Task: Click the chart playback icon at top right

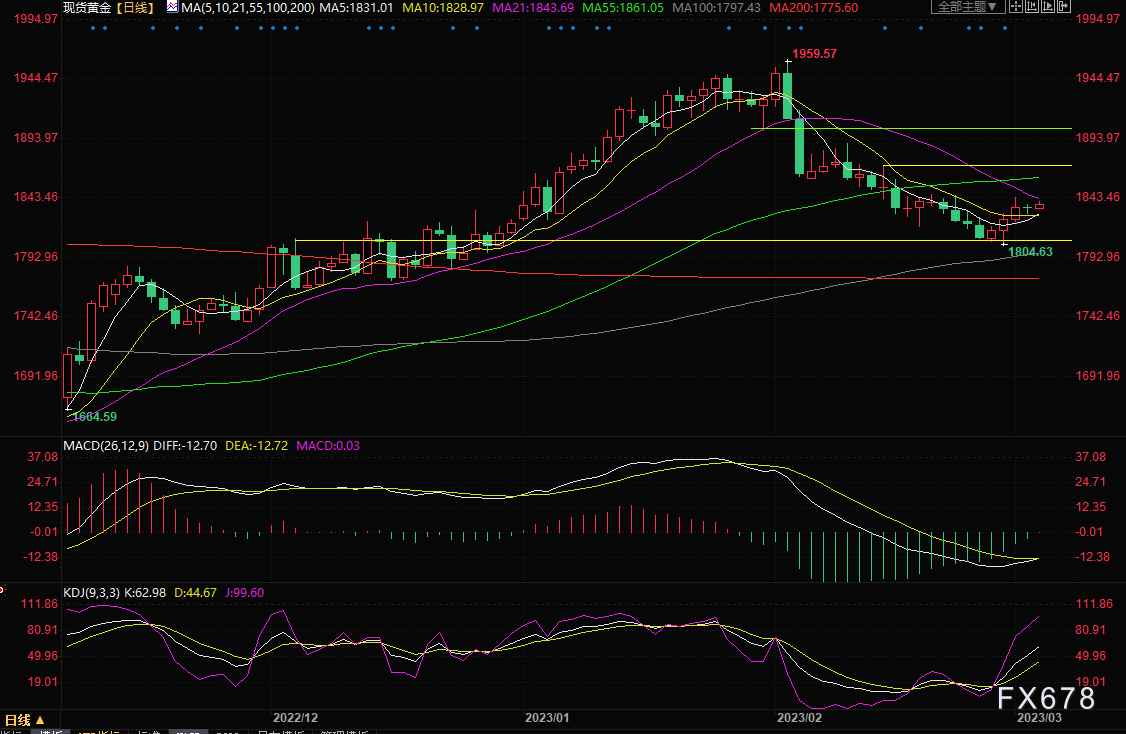Action: (1048, 7)
